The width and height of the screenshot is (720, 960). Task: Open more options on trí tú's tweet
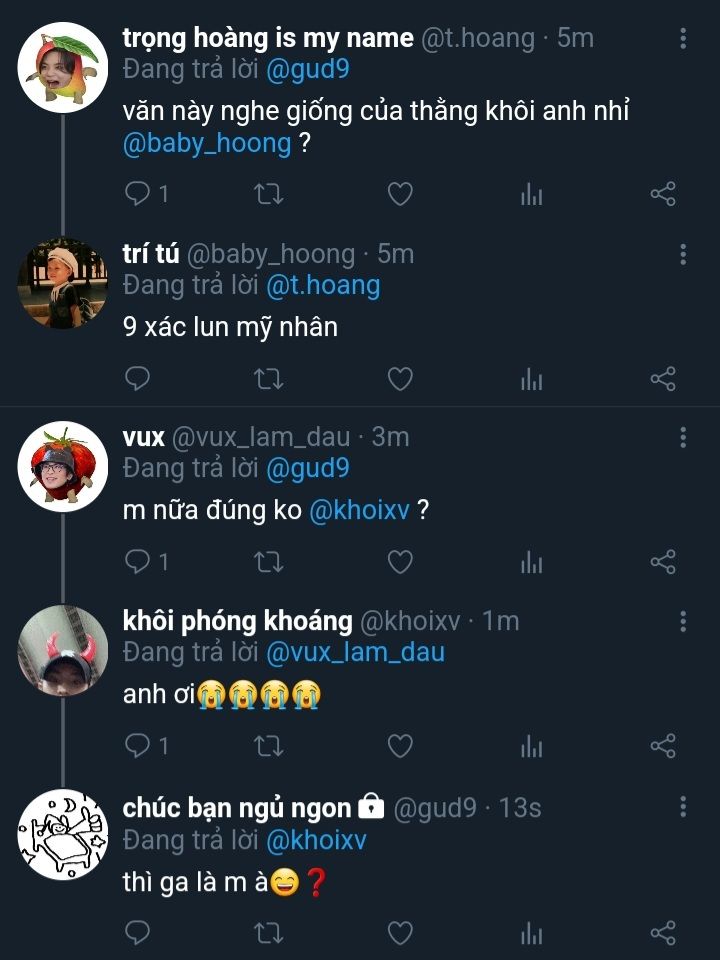(x=683, y=254)
